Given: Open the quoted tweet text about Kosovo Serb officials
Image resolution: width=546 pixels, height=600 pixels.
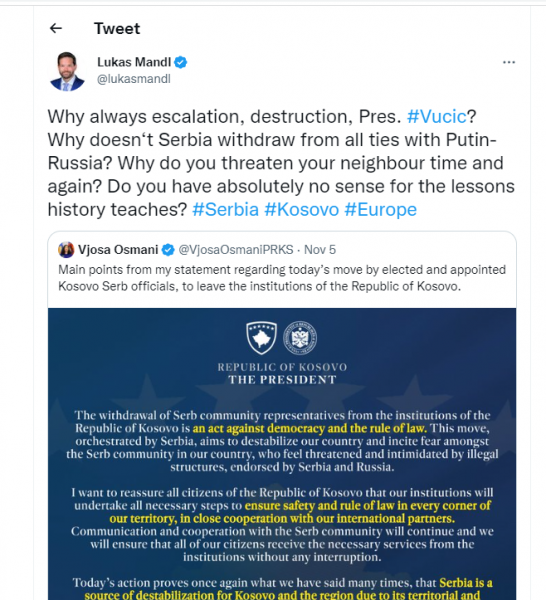Looking at the screenshot, I should [282, 278].
